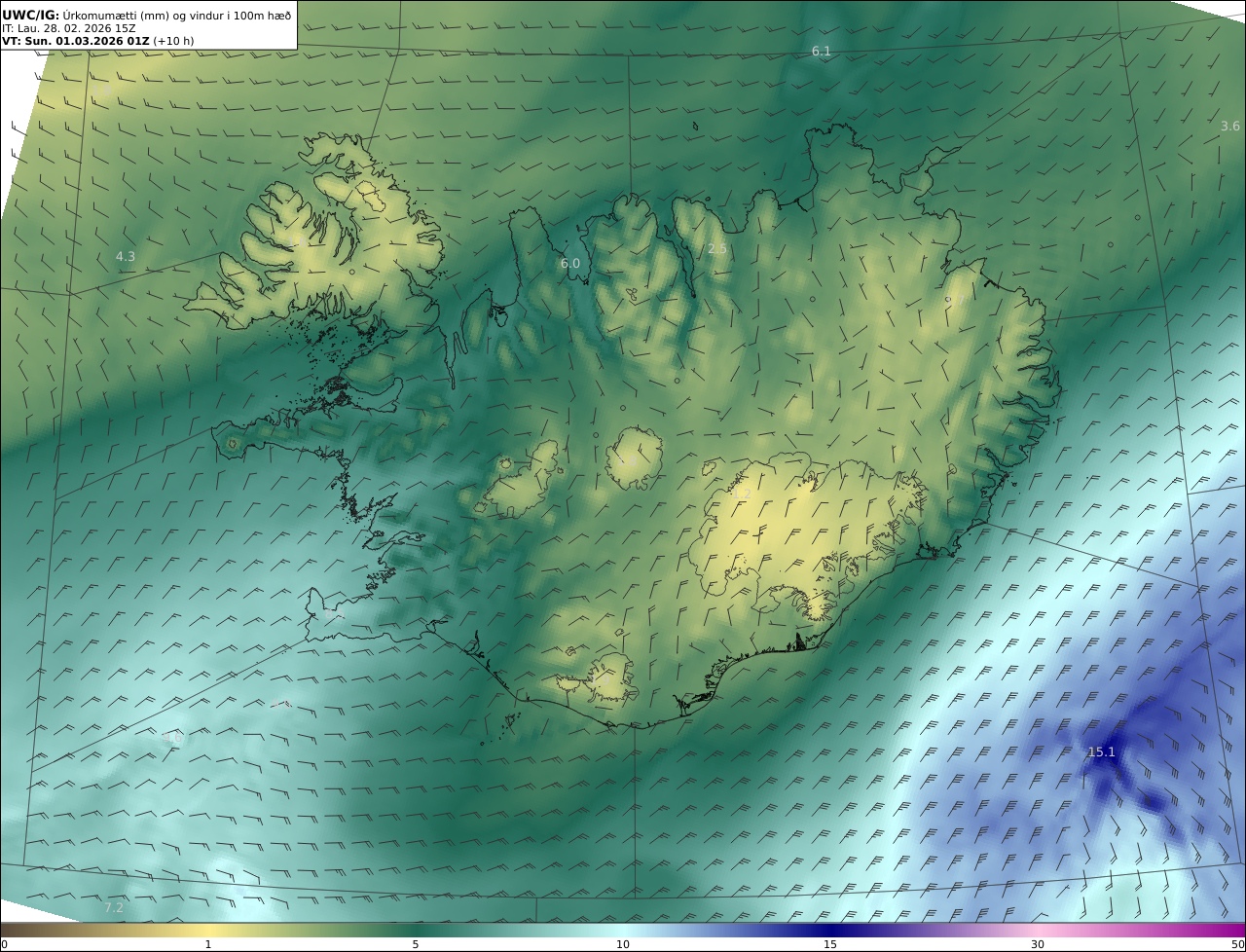Click the 3.6 value label on the map
Image resolution: width=1246 pixels, height=952 pixels.
[x=1230, y=126]
